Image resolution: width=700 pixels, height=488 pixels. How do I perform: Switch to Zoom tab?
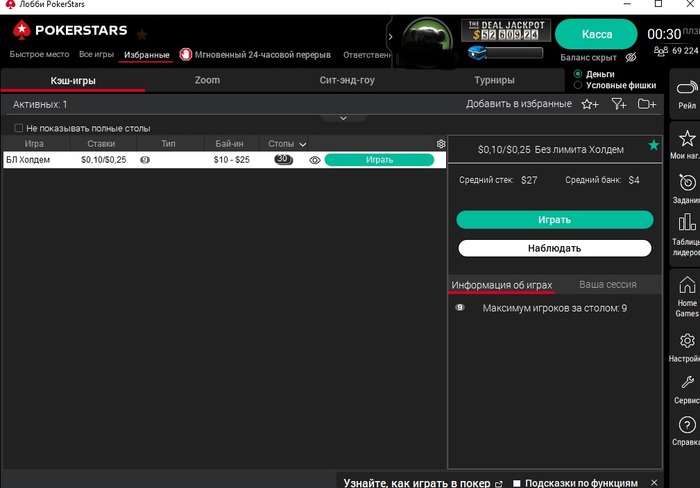coord(207,80)
